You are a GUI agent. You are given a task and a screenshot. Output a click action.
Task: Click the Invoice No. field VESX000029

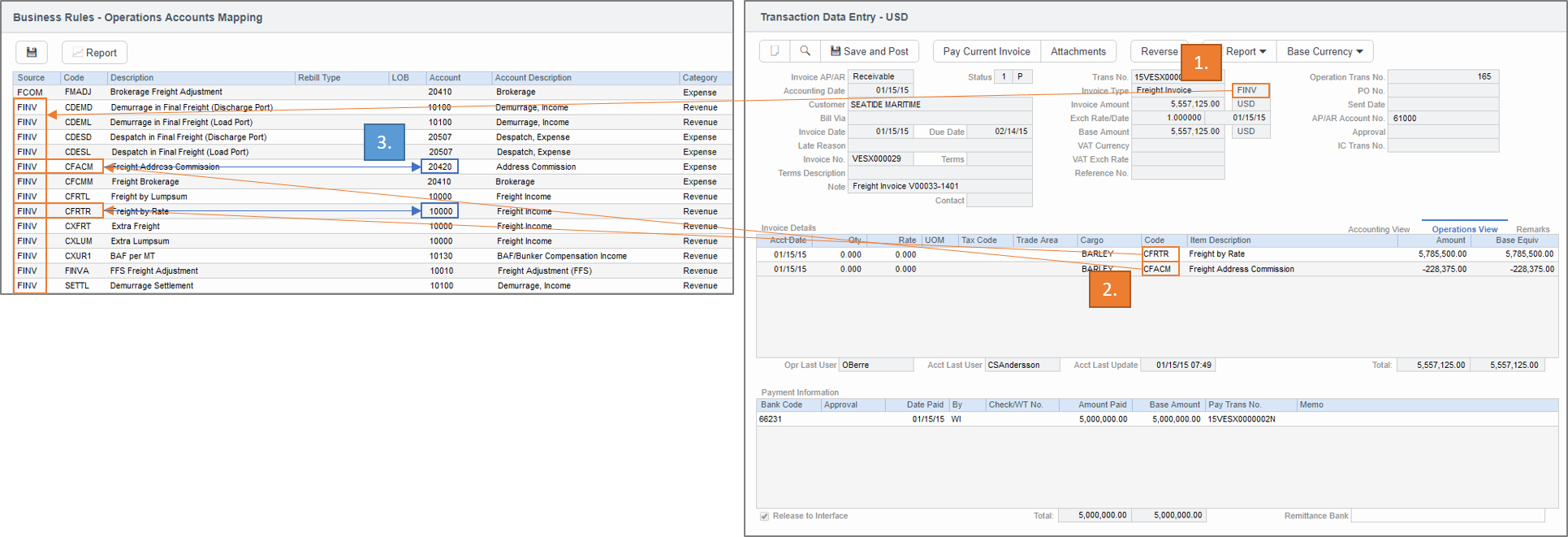coord(880,159)
